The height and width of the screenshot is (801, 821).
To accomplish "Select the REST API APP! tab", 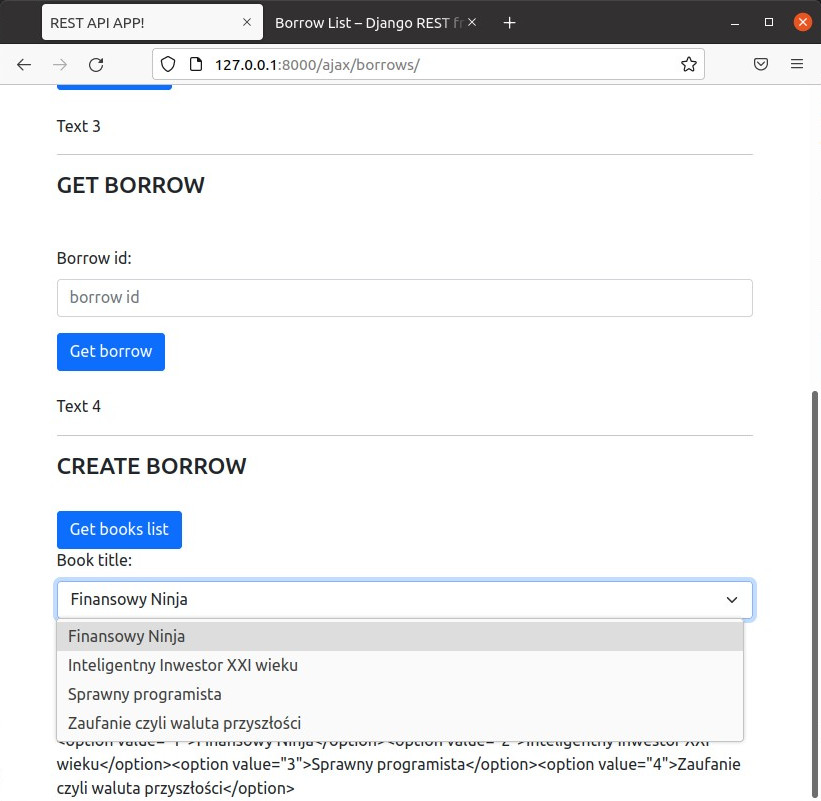I will [140, 22].
